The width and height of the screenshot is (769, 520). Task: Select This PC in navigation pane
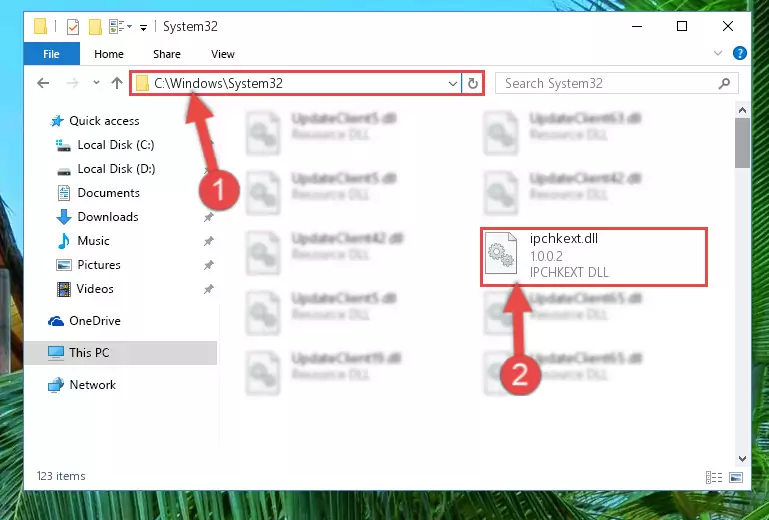[x=120, y=353]
